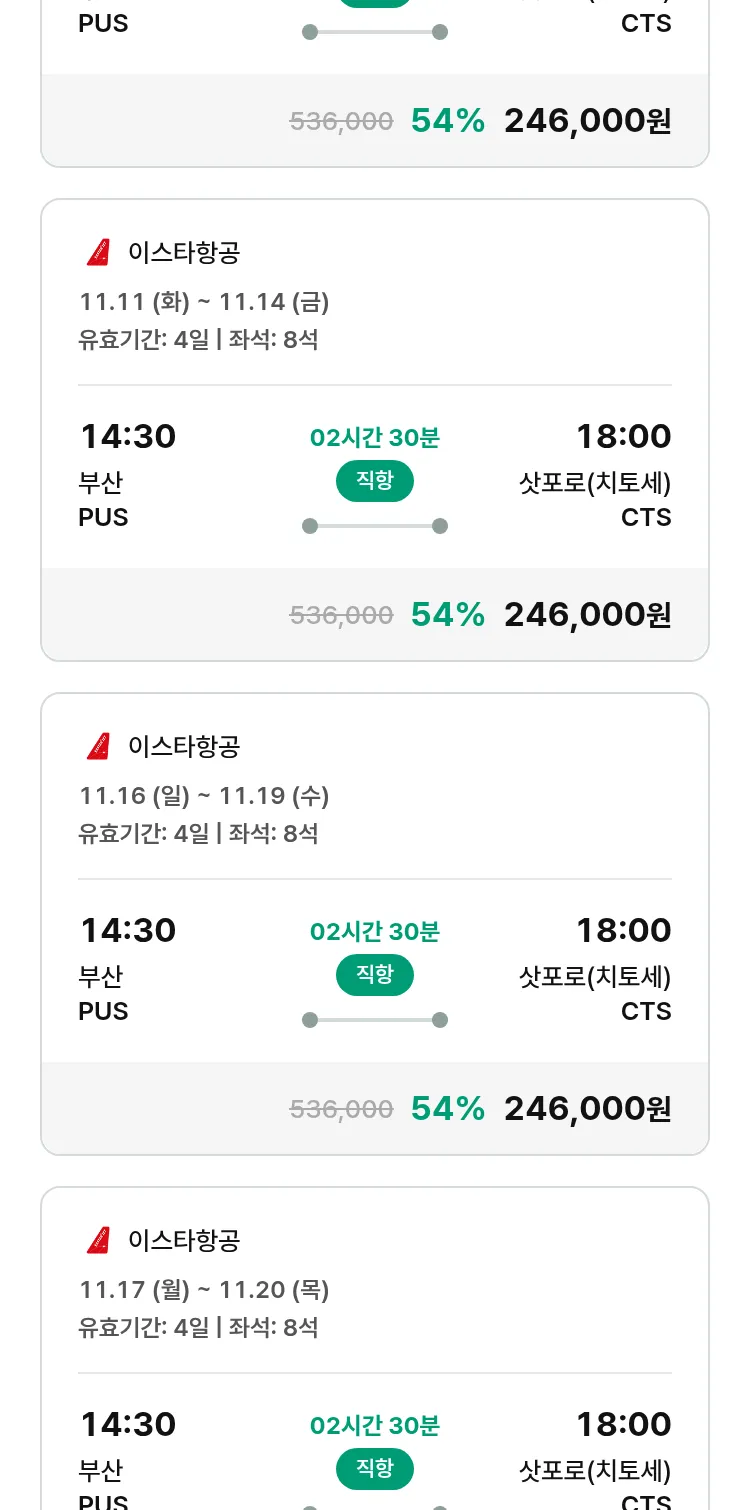Image resolution: width=750 pixels, height=1510 pixels.
Task: Tap the 직항 badge on 11.11 flight
Action: coord(374,481)
